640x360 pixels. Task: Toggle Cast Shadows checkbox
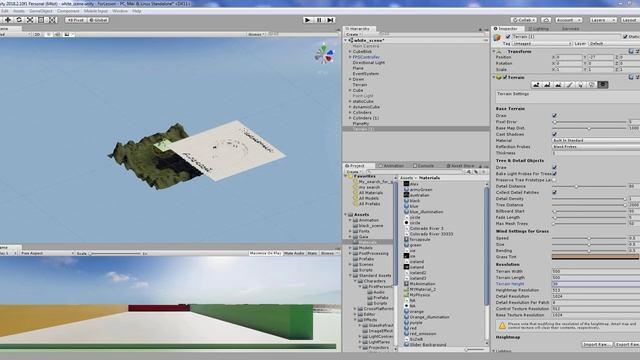pos(554,134)
